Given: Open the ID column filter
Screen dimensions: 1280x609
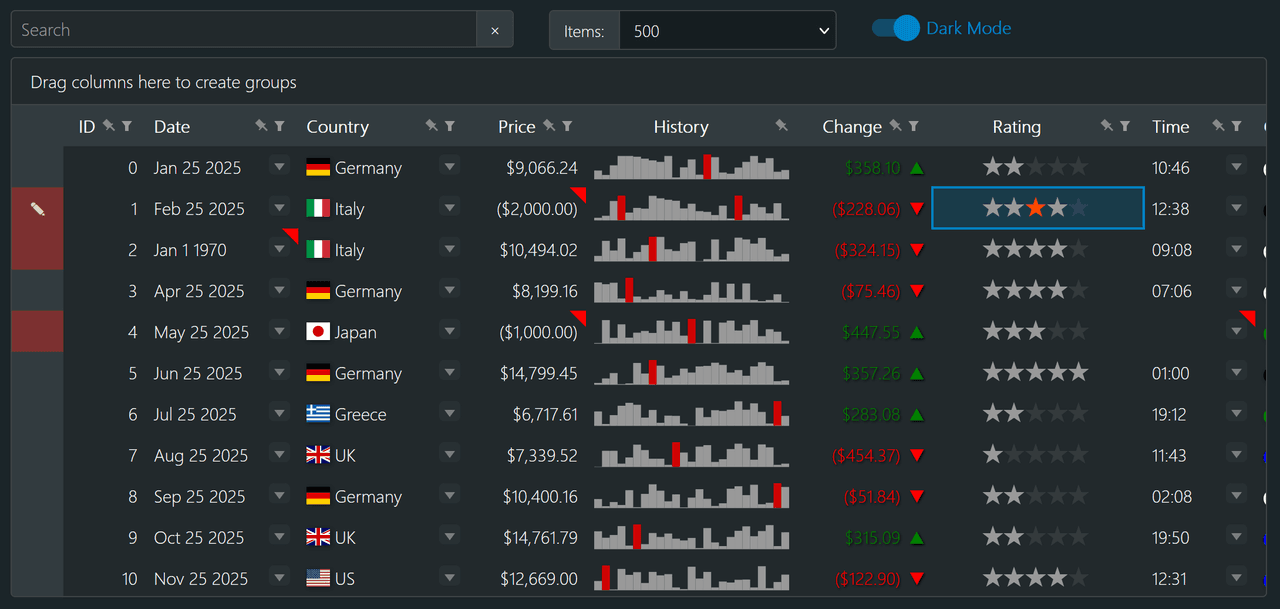Looking at the screenshot, I should click(x=127, y=126).
